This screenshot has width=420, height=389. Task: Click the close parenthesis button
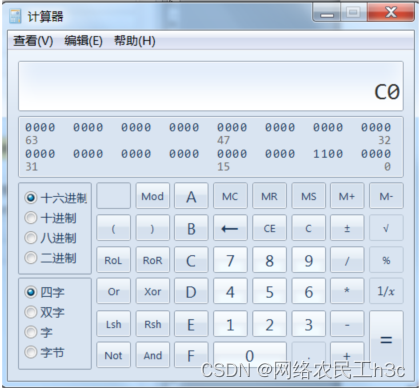153,228
